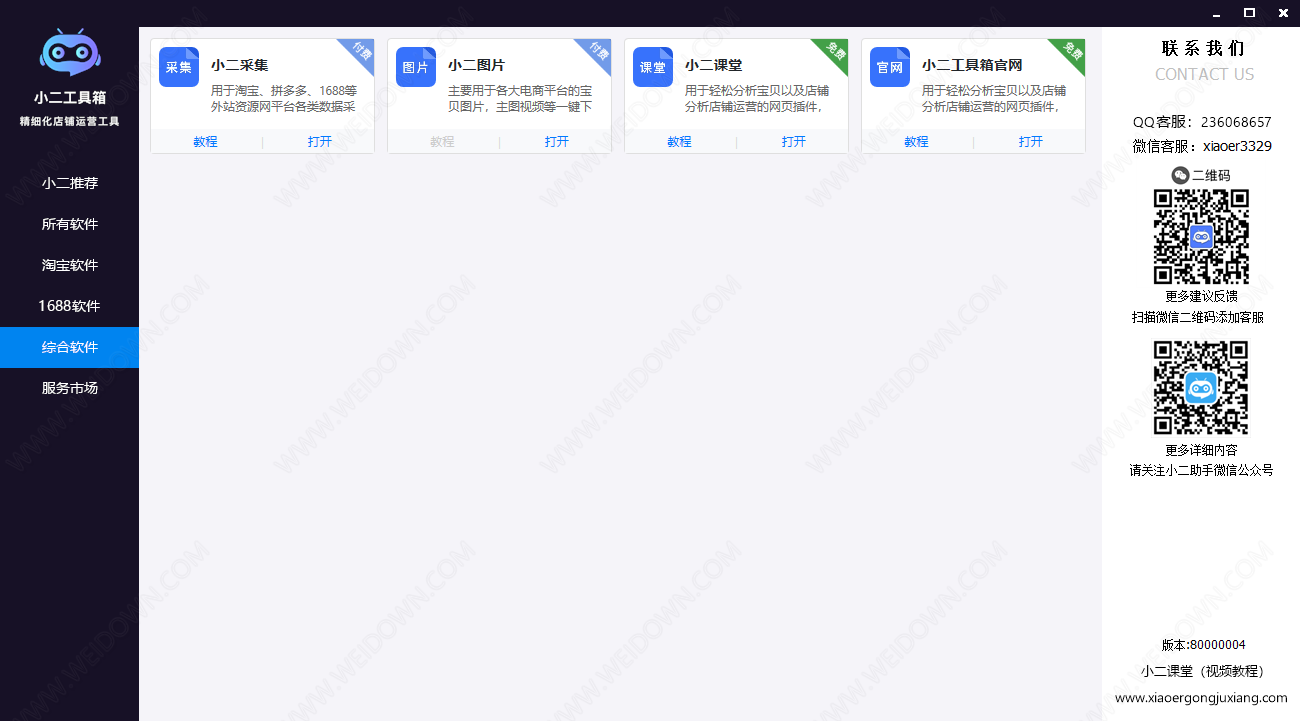Click greyed 教程 on 小二图片 card
Image resolution: width=1300 pixels, height=721 pixels.
coord(443,142)
